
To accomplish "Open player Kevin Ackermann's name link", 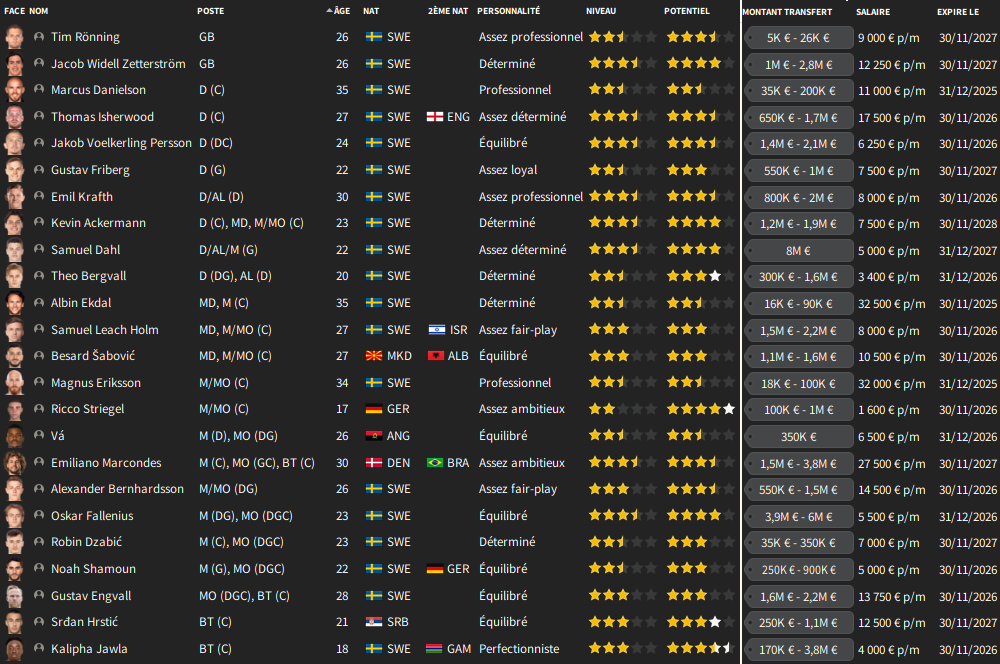I will tap(98, 223).
